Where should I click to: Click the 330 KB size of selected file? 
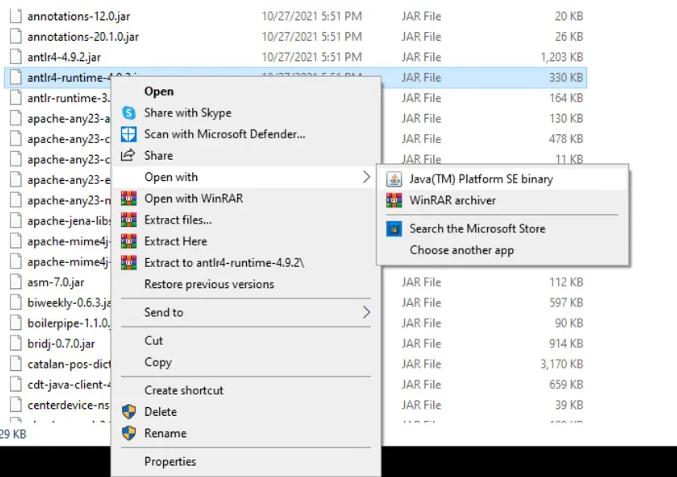click(566, 78)
